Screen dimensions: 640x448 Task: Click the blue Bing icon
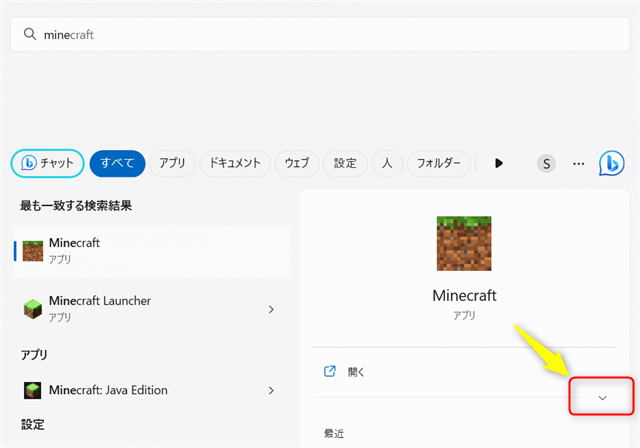coord(612,163)
